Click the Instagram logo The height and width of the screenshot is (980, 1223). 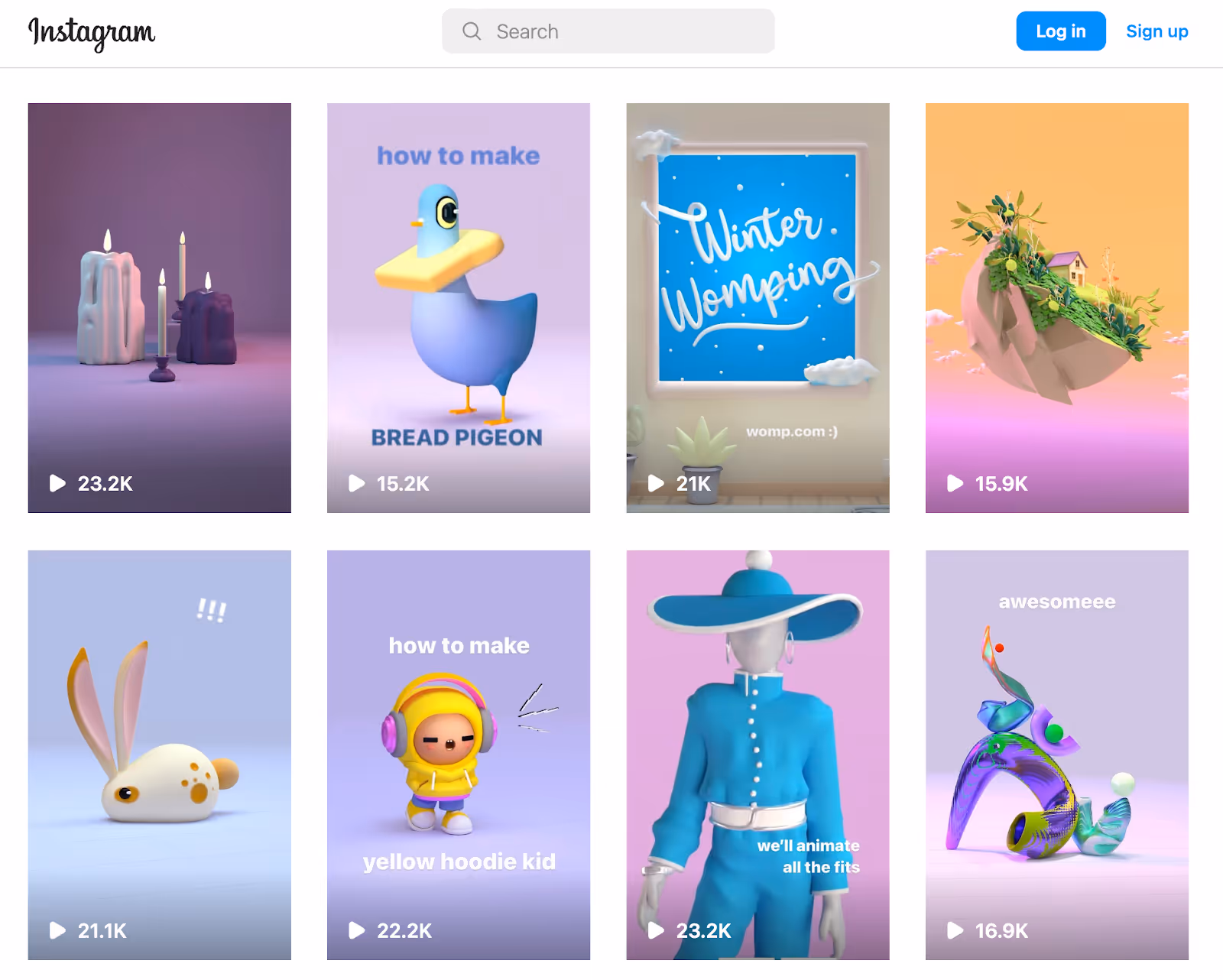coord(92,32)
